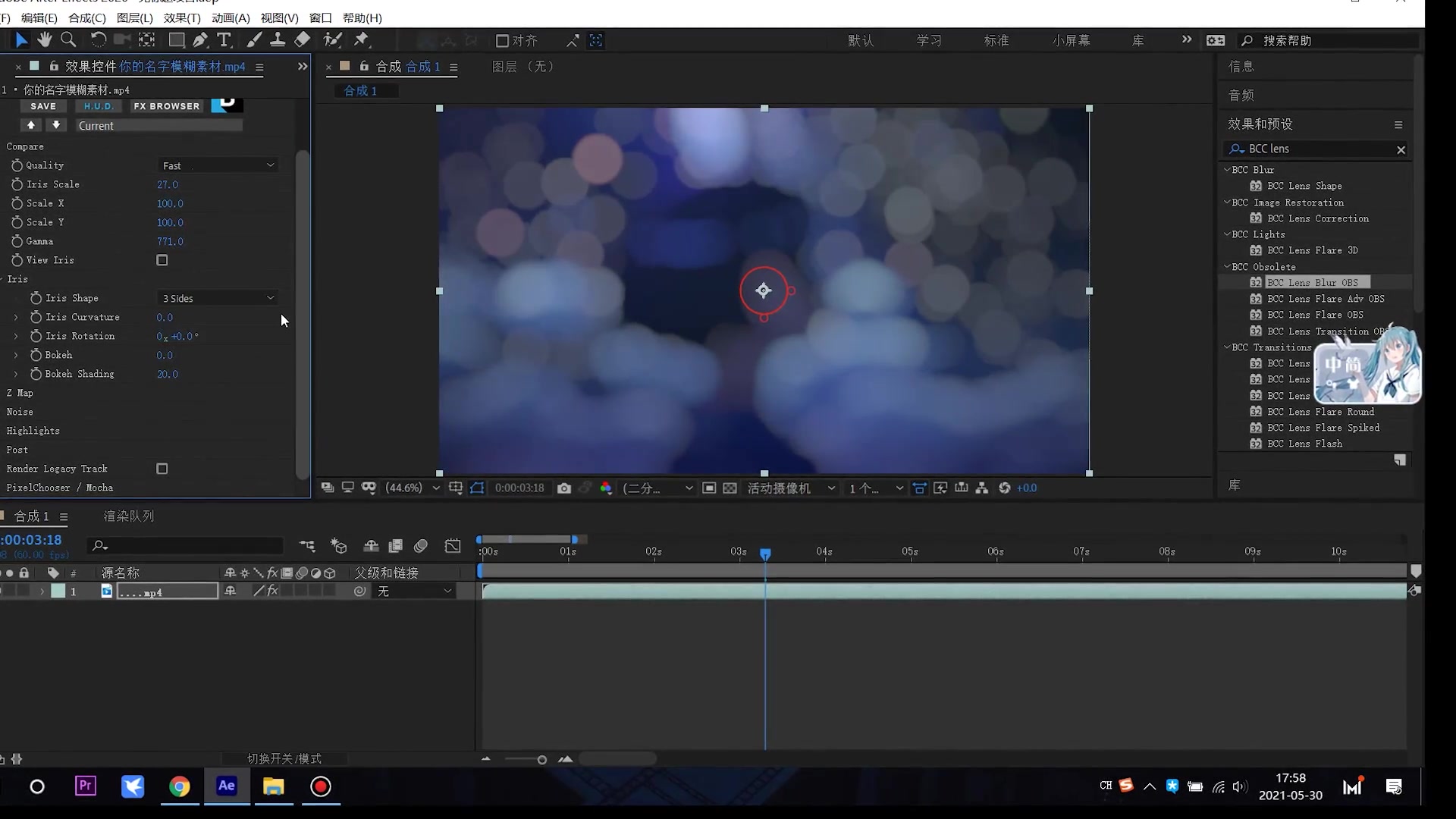The width and height of the screenshot is (1456, 819).
Task: Select the Rotation tool
Action: [98, 40]
